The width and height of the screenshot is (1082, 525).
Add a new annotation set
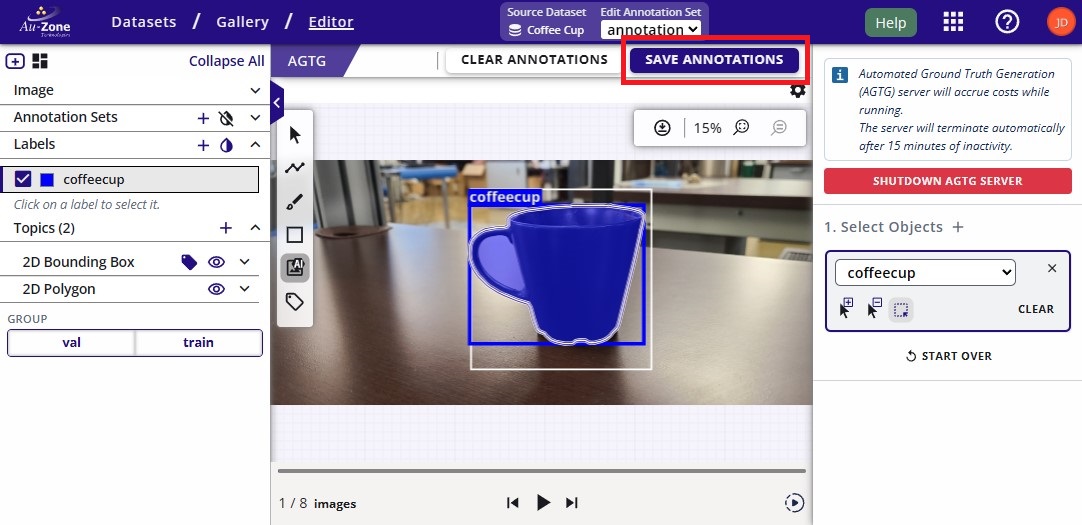(203, 119)
